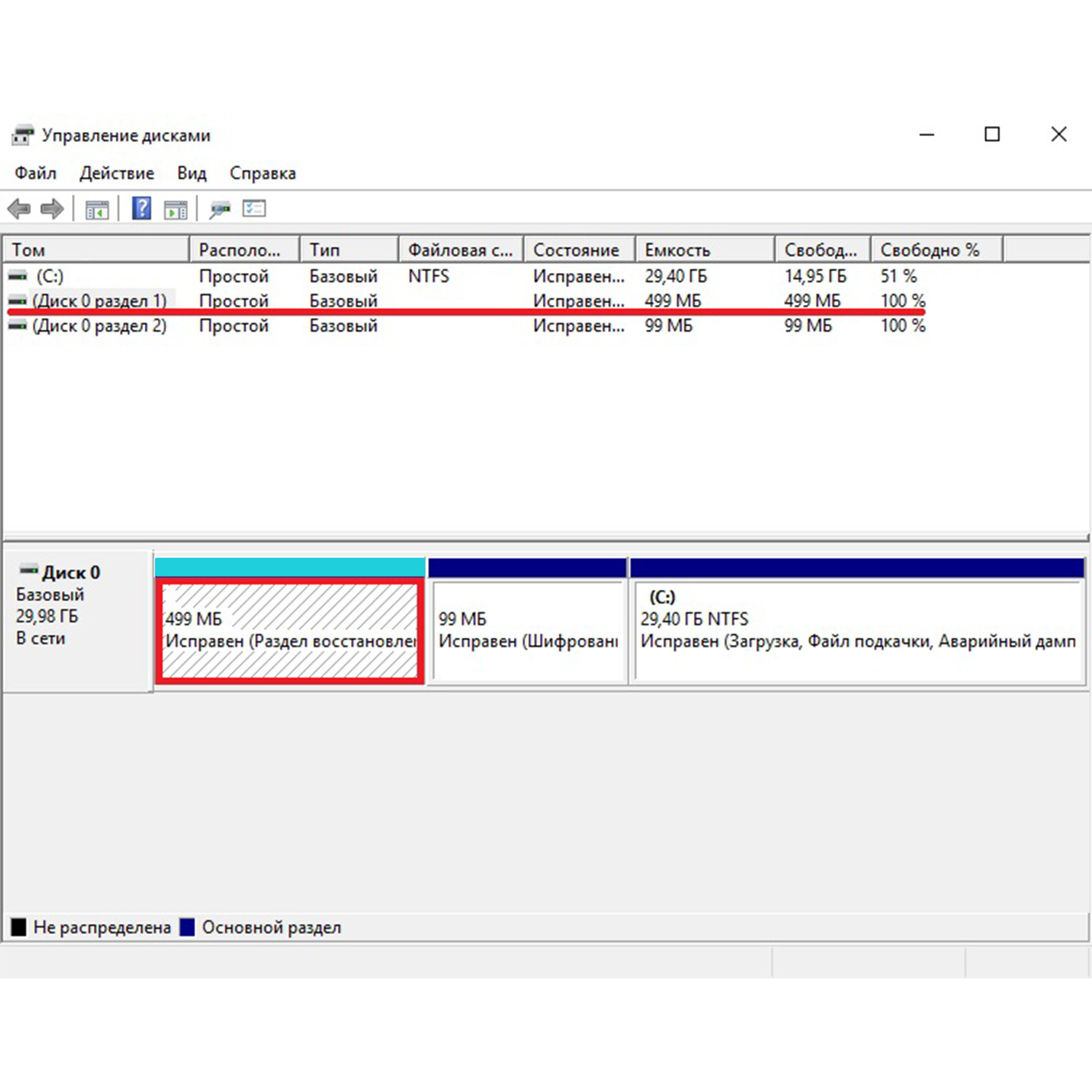Click the drive icon beside Диск 0 раздел 2
1092x1092 pixels.
click(18, 325)
